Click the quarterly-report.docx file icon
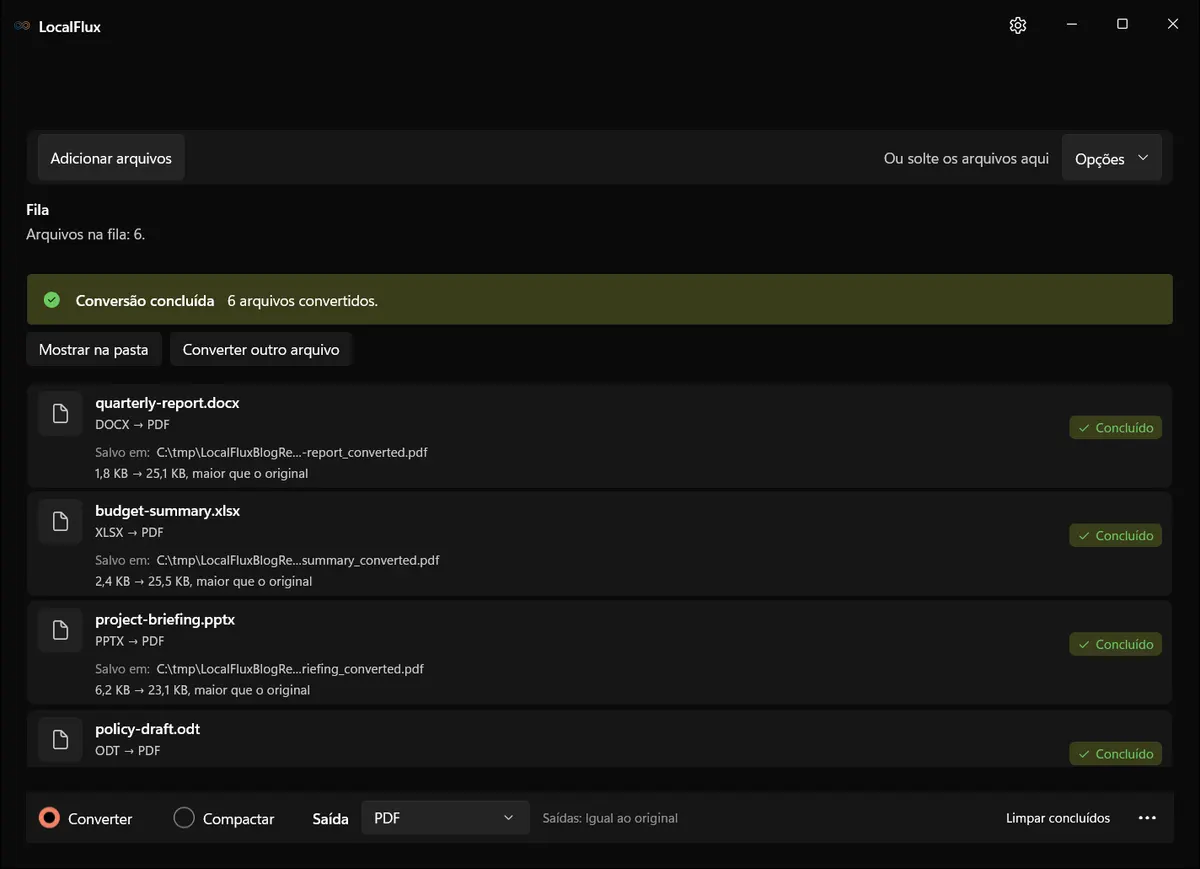1200x869 pixels. pyautogui.click(x=60, y=414)
